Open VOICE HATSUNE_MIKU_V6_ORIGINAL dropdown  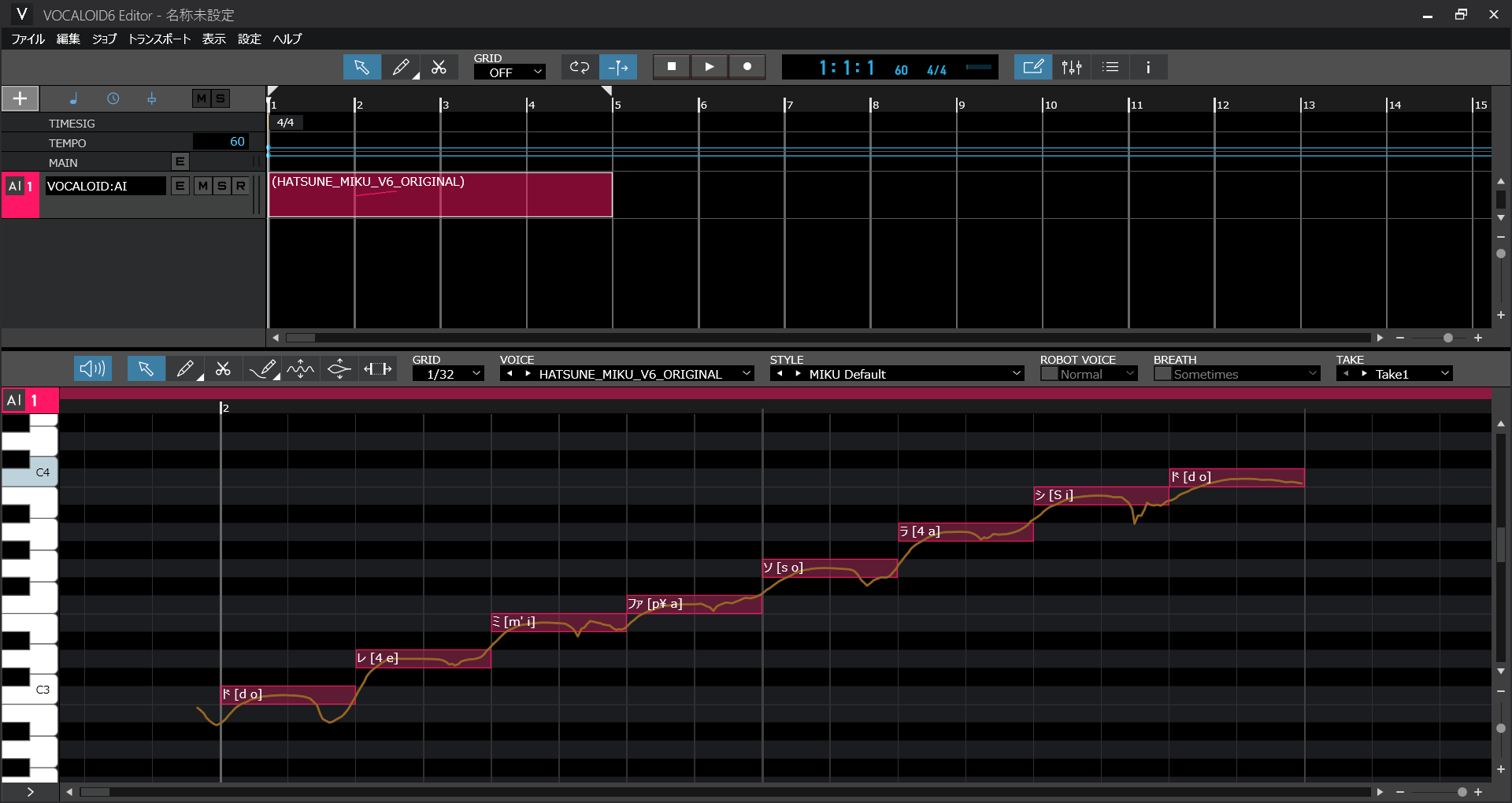tap(644, 374)
